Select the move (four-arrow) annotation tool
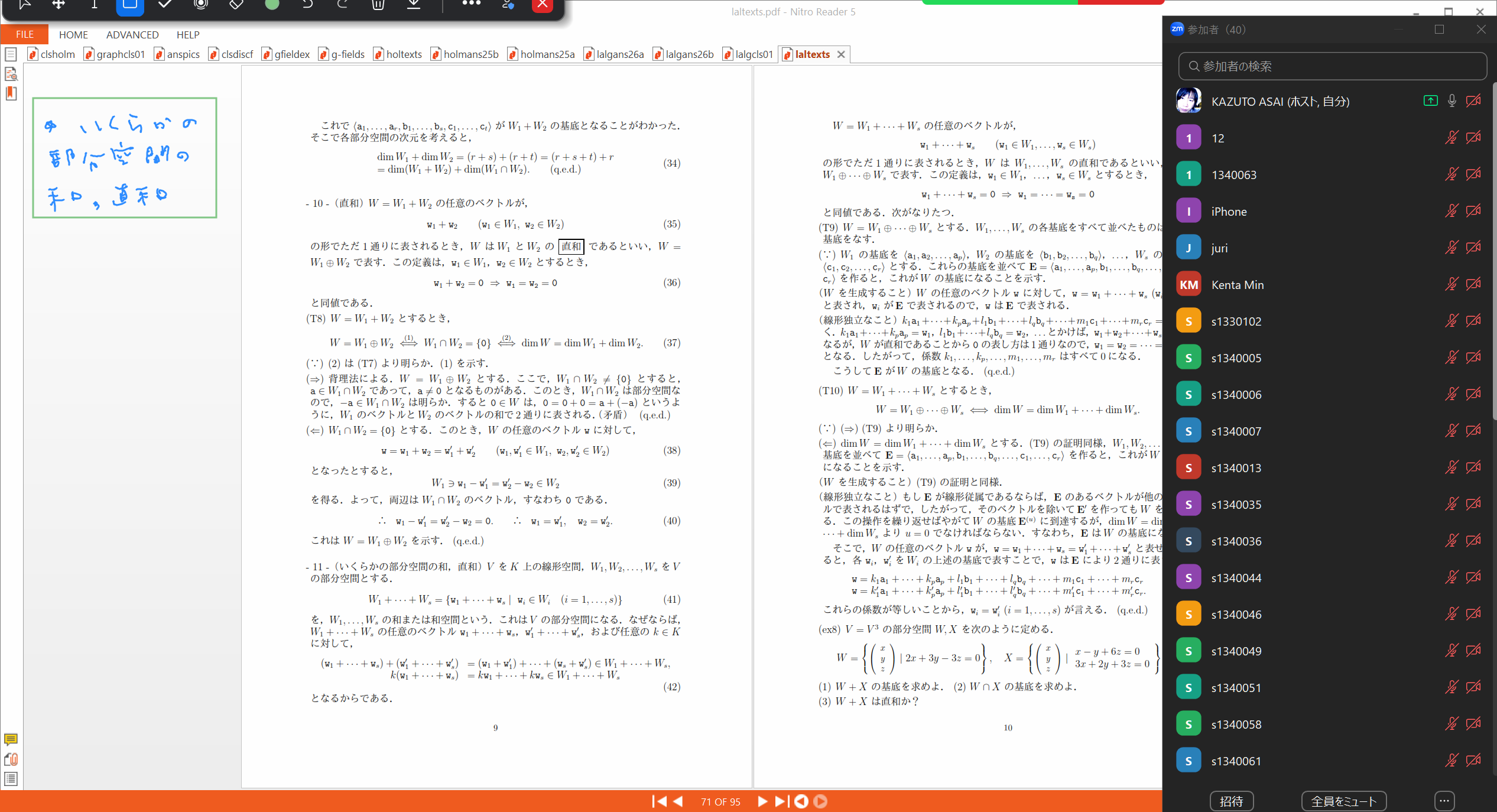This screenshot has width=1497, height=812. [59, 5]
